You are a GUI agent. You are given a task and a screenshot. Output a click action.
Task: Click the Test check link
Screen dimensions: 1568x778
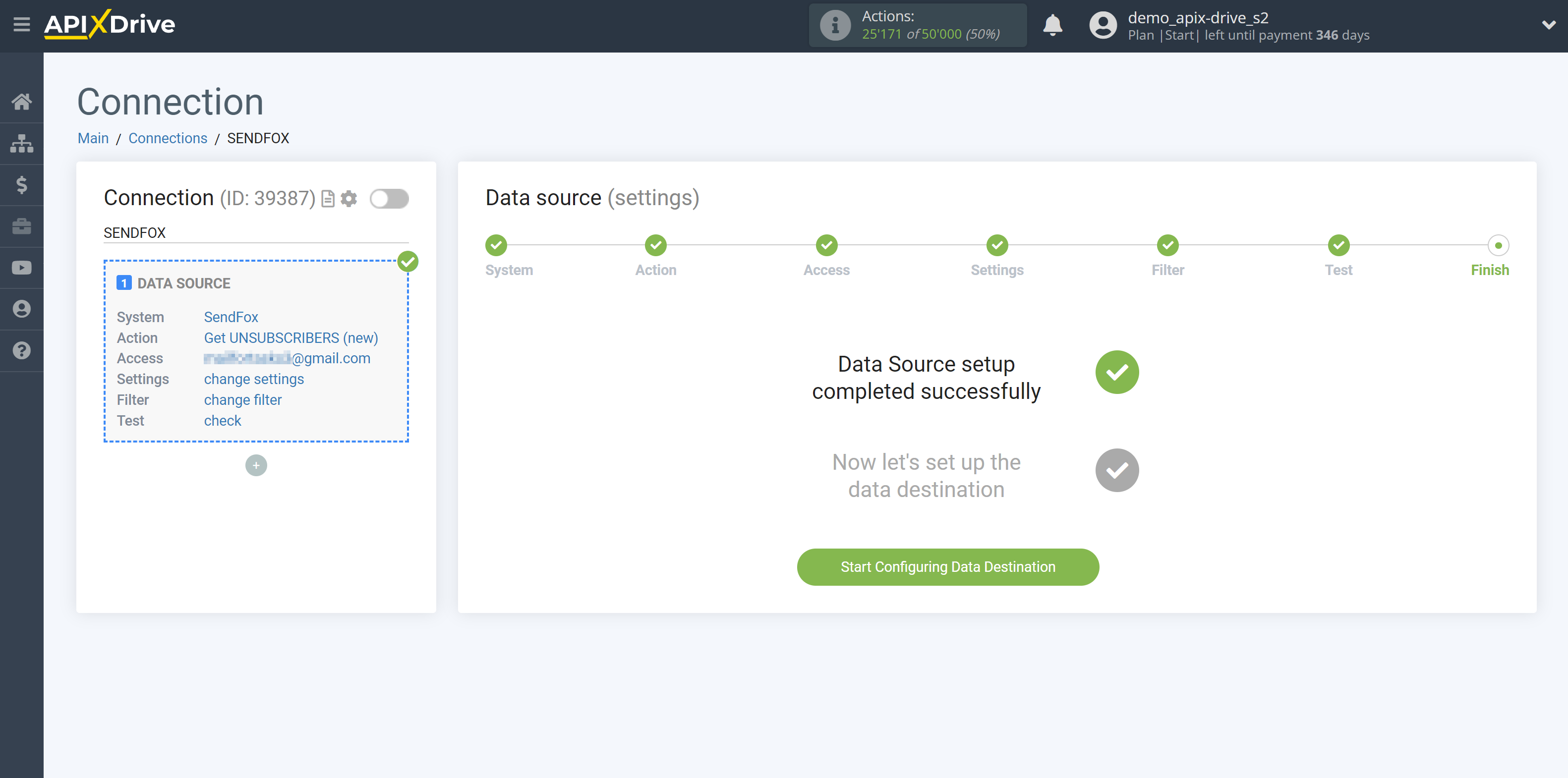pyautogui.click(x=222, y=420)
